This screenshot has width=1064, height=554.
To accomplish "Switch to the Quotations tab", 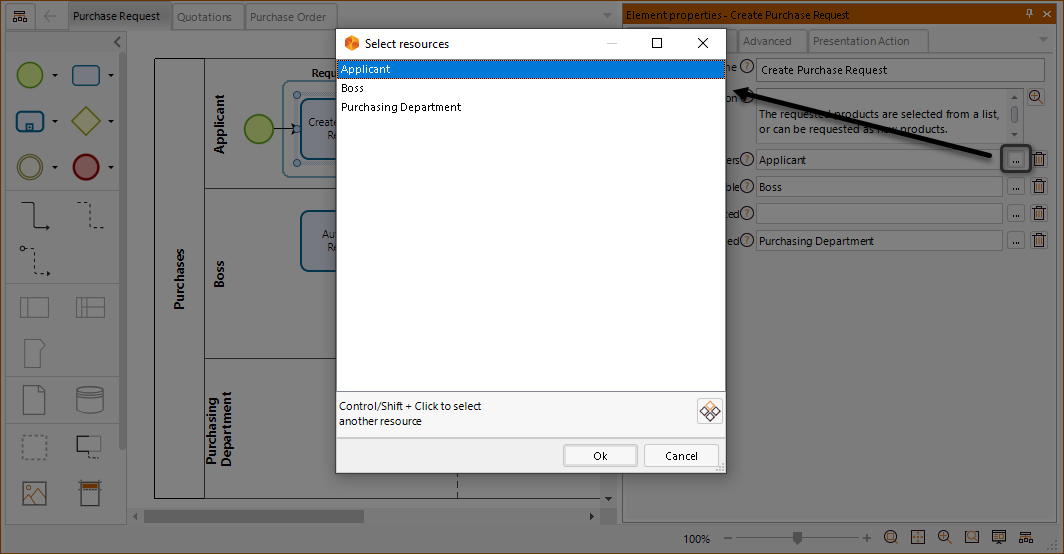I will (x=204, y=16).
